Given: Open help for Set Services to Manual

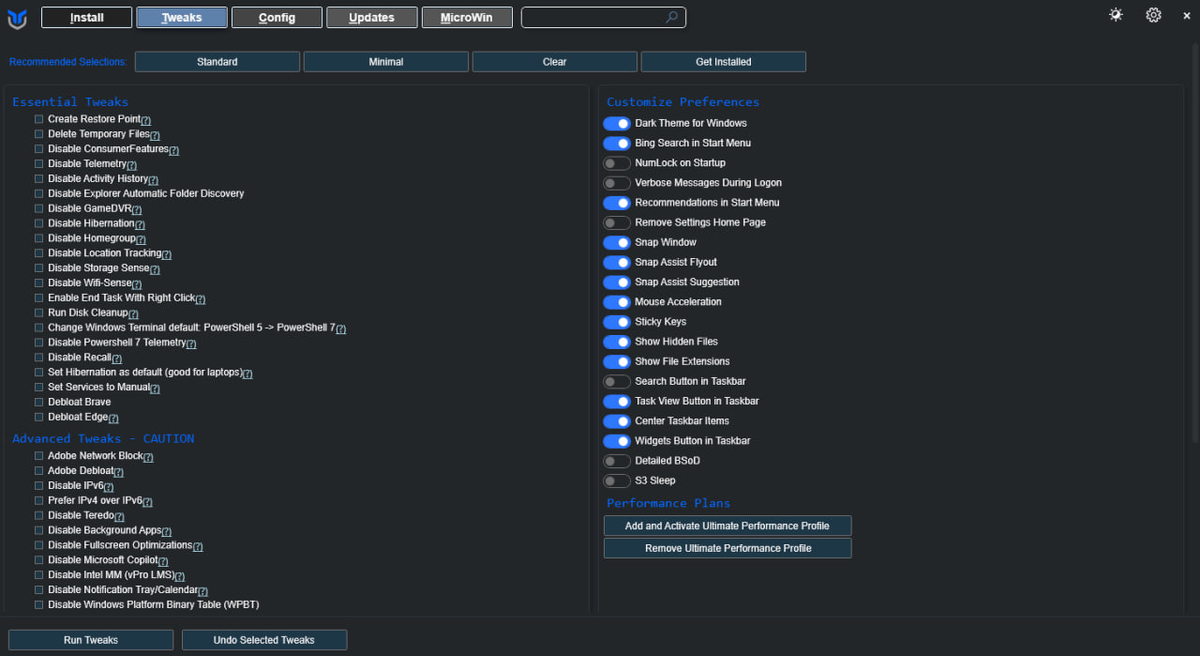Looking at the screenshot, I should click(x=155, y=389).
